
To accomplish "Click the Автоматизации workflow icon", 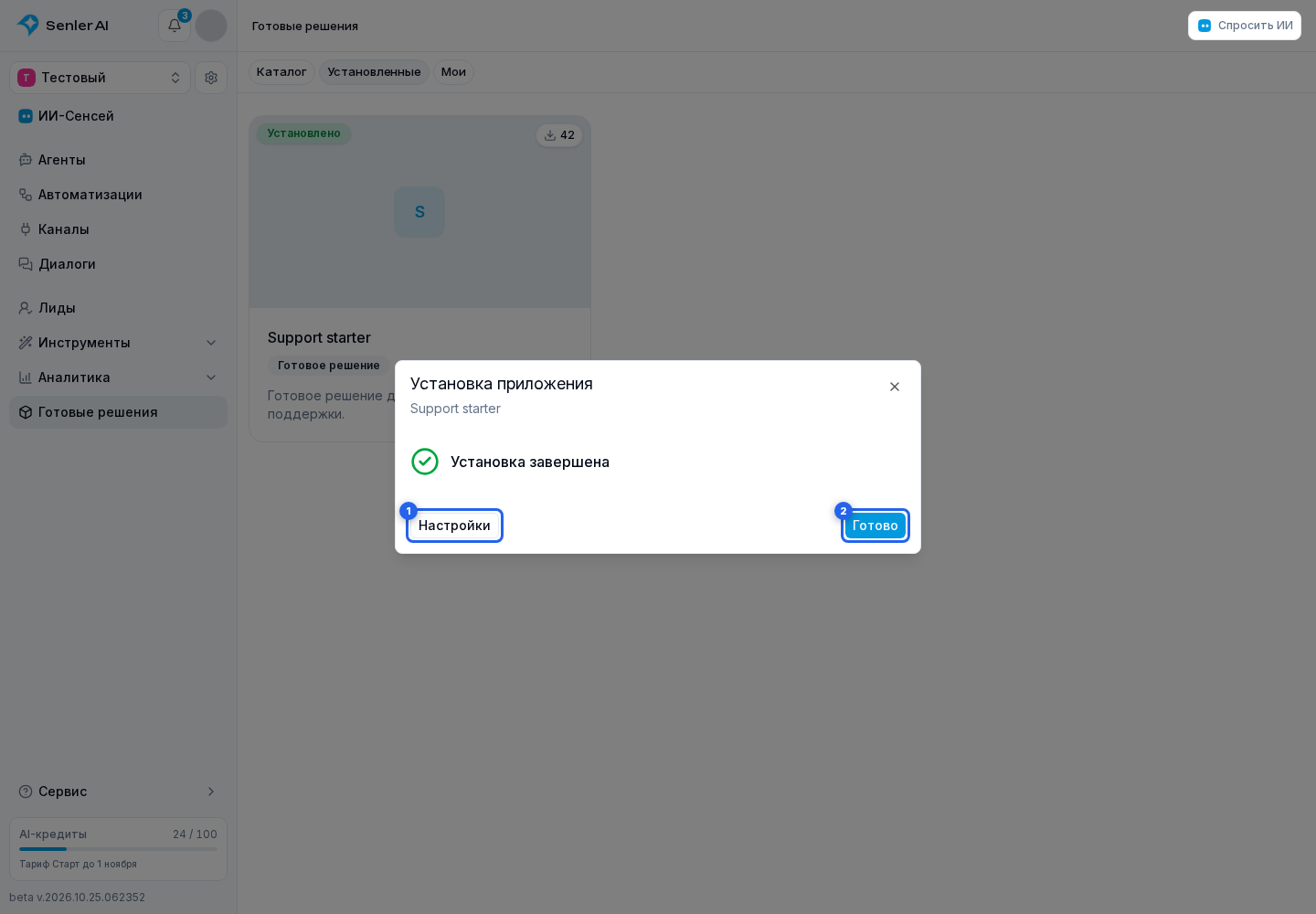I will pos(26,195).
